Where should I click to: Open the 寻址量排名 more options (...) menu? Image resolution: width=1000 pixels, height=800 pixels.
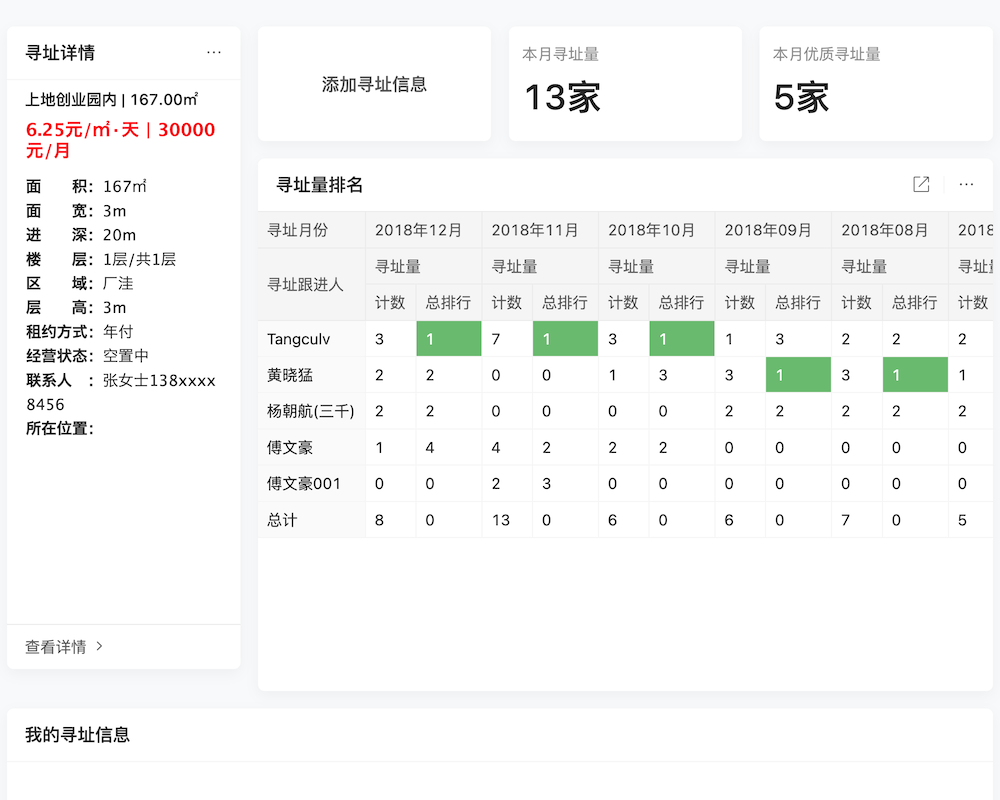965,184
